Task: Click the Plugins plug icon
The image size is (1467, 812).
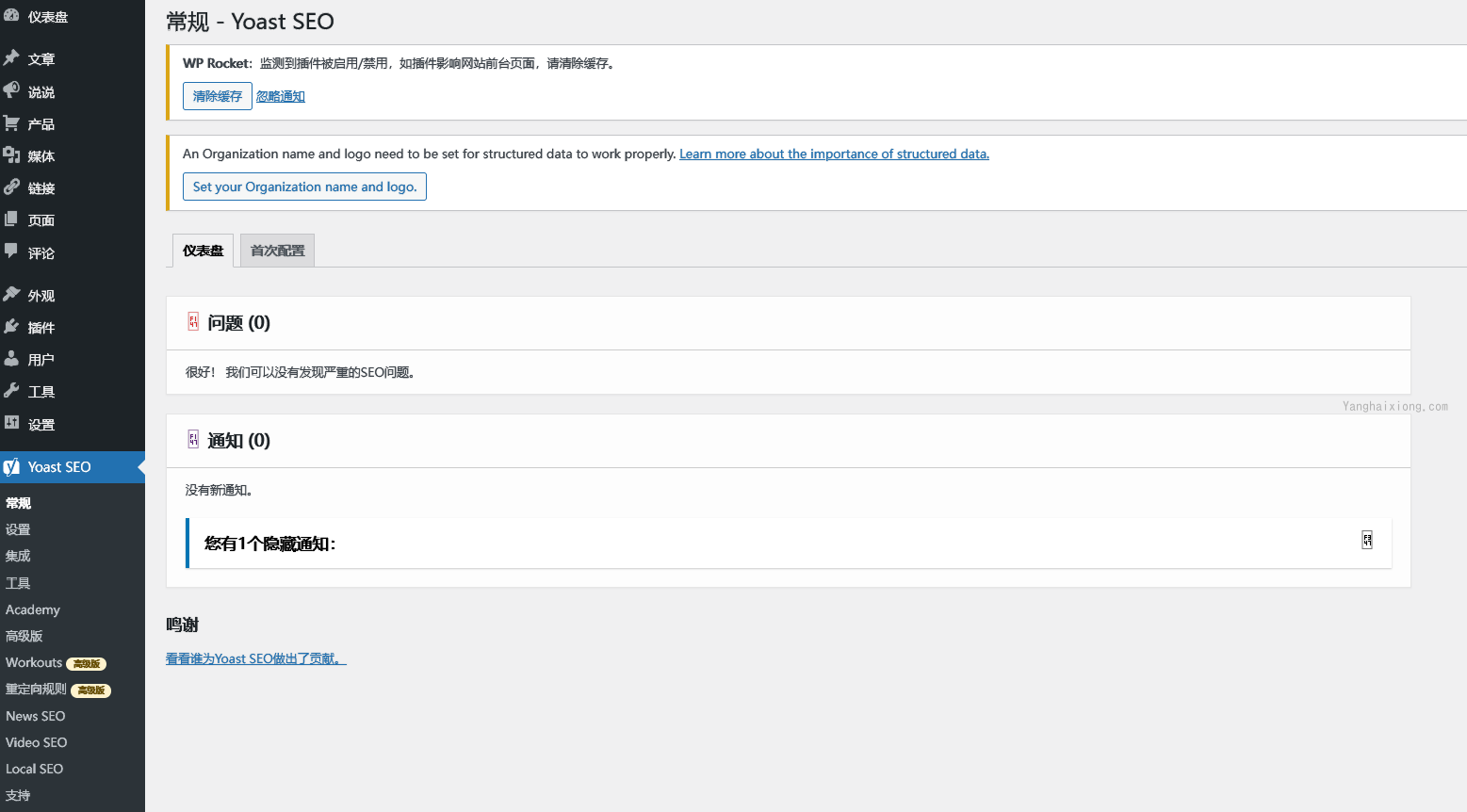Action: 11,327
